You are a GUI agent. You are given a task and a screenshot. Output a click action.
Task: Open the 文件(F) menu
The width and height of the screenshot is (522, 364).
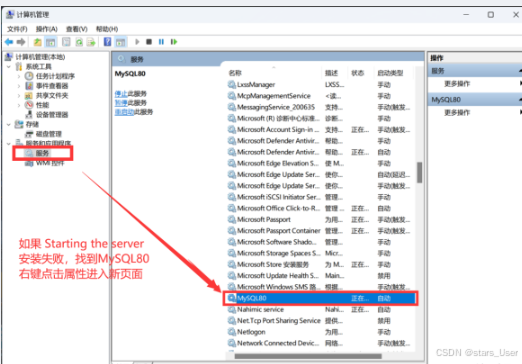[x=17, y=29]
